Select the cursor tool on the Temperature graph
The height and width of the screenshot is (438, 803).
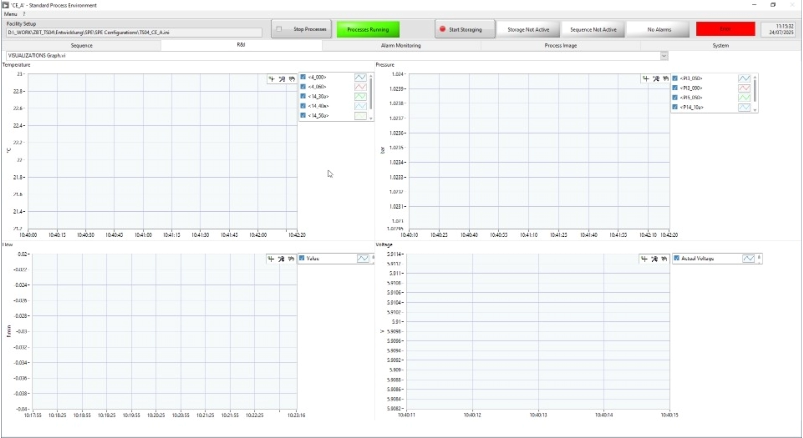(271, 78)
